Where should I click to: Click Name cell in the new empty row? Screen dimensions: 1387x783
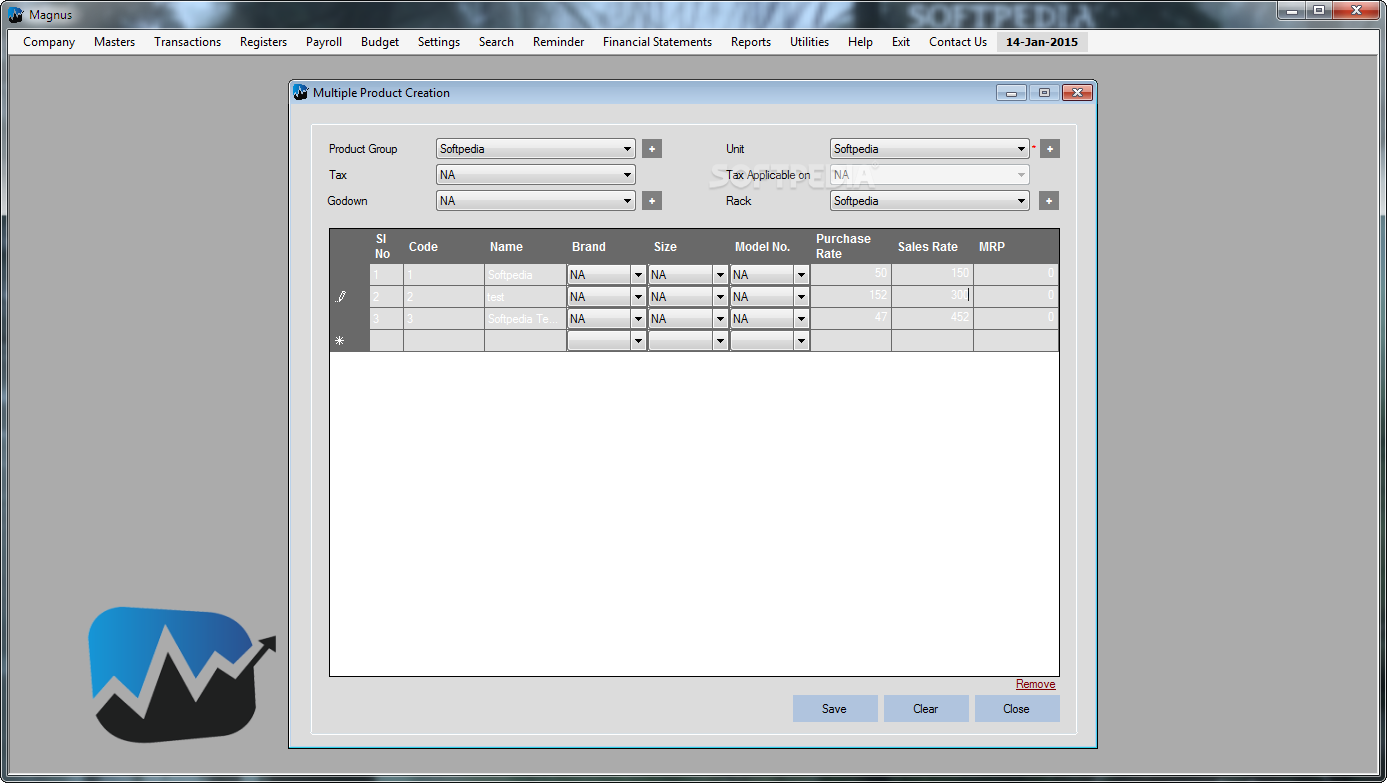coord(525,341)
